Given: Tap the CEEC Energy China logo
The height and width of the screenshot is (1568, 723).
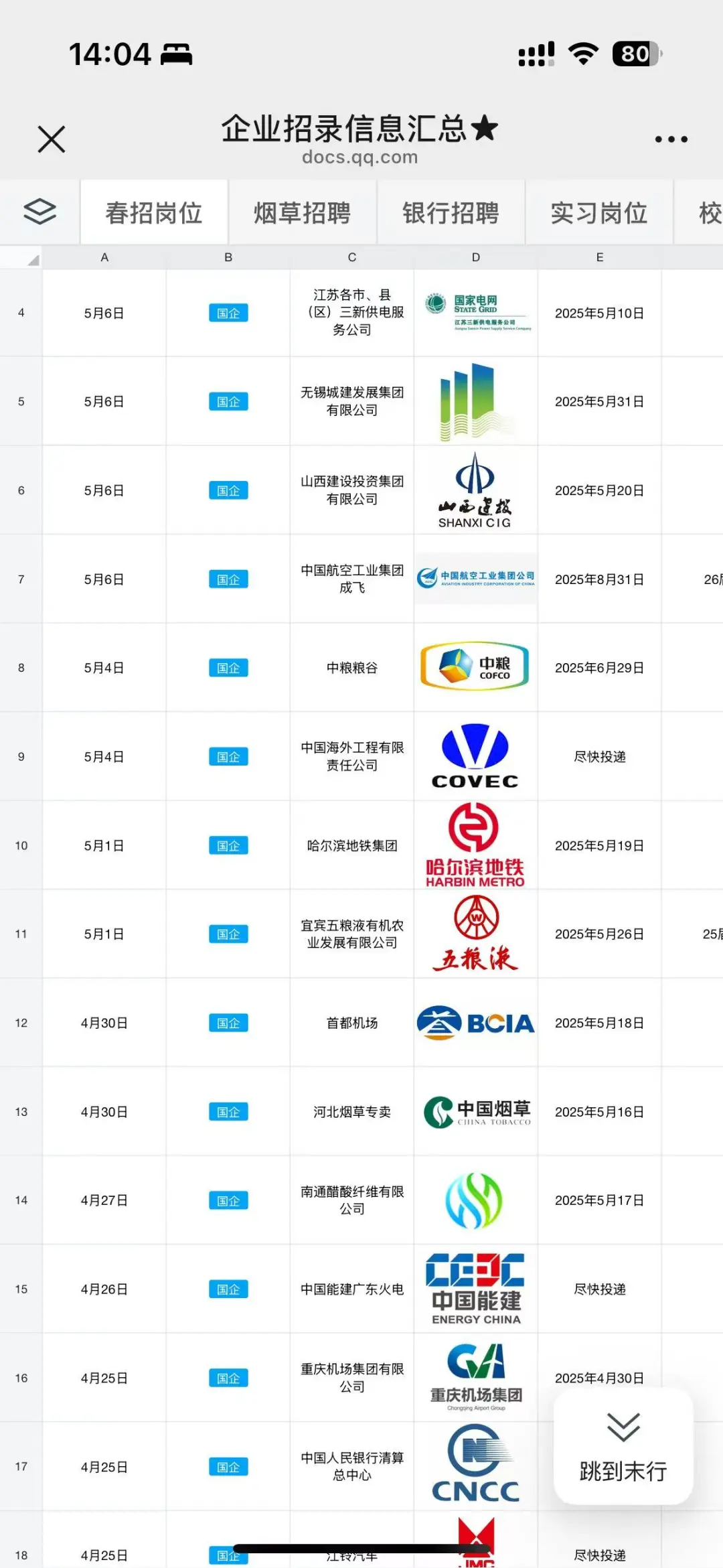Looking at the screenshot, I should (x=476, y=1289).
